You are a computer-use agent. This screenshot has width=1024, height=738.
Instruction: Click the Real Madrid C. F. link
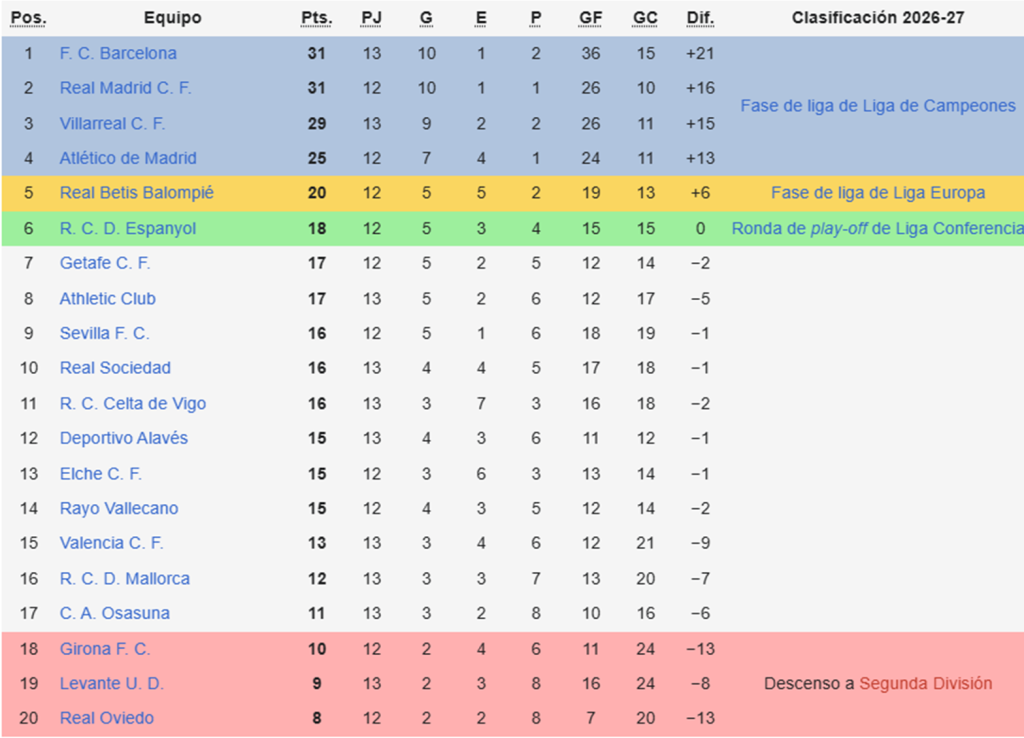coord(125,88)
